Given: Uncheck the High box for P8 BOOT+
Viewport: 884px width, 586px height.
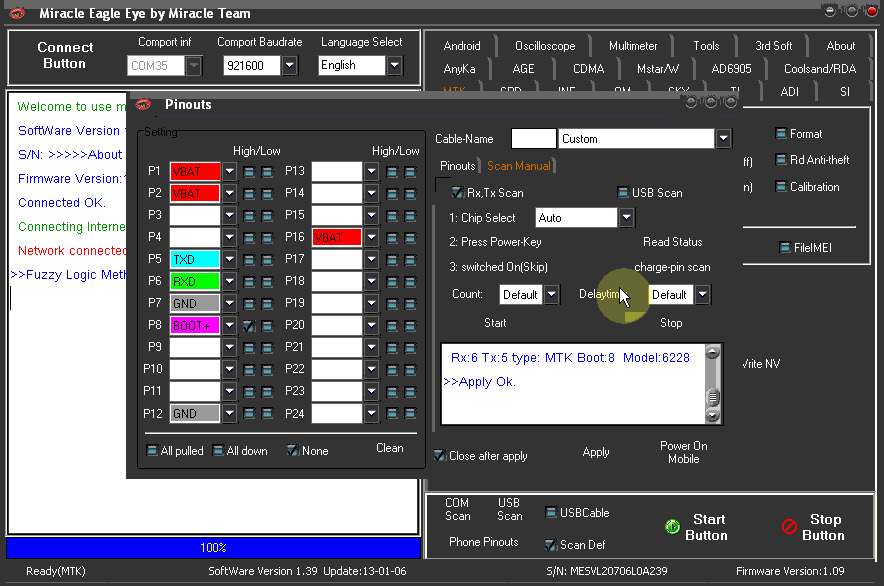Looking at the screenshot, I should pos(249,325).
